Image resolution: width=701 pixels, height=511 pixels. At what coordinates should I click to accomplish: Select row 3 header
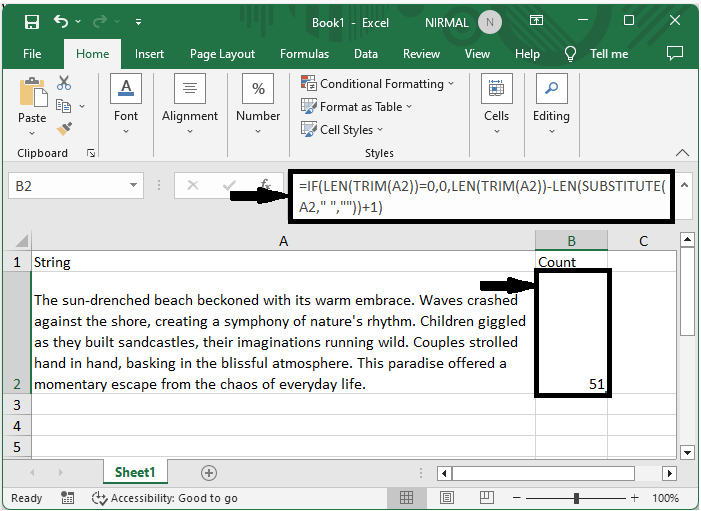click(x=17, y=405)
